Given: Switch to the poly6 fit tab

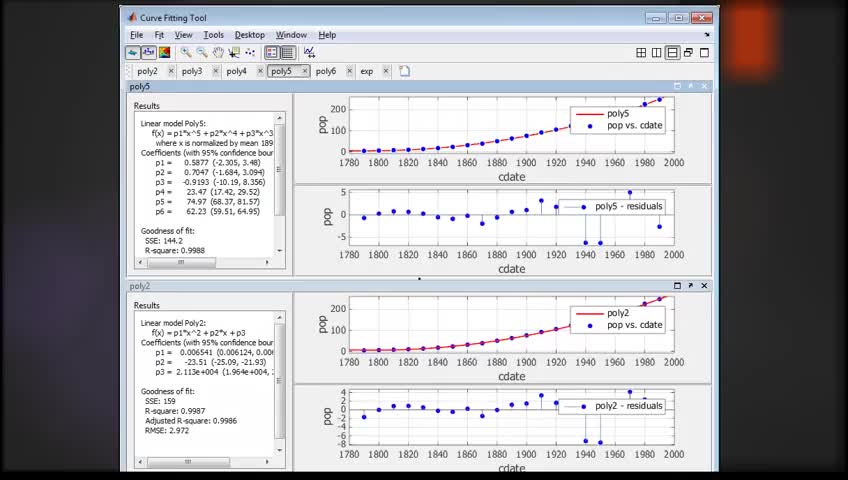Looking at the screenshot, I should 326,71.
